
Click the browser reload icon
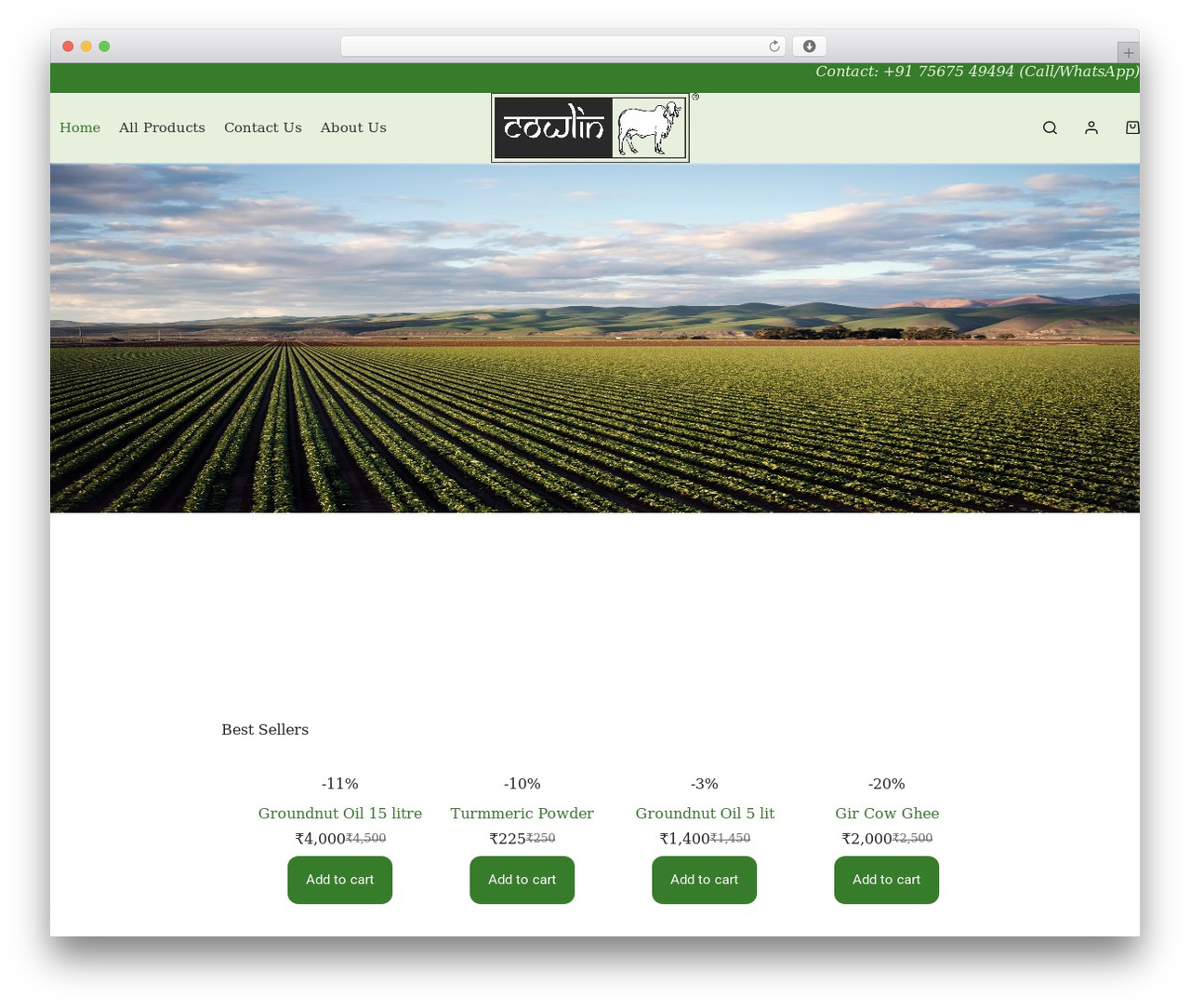click(x=774, y=46)
